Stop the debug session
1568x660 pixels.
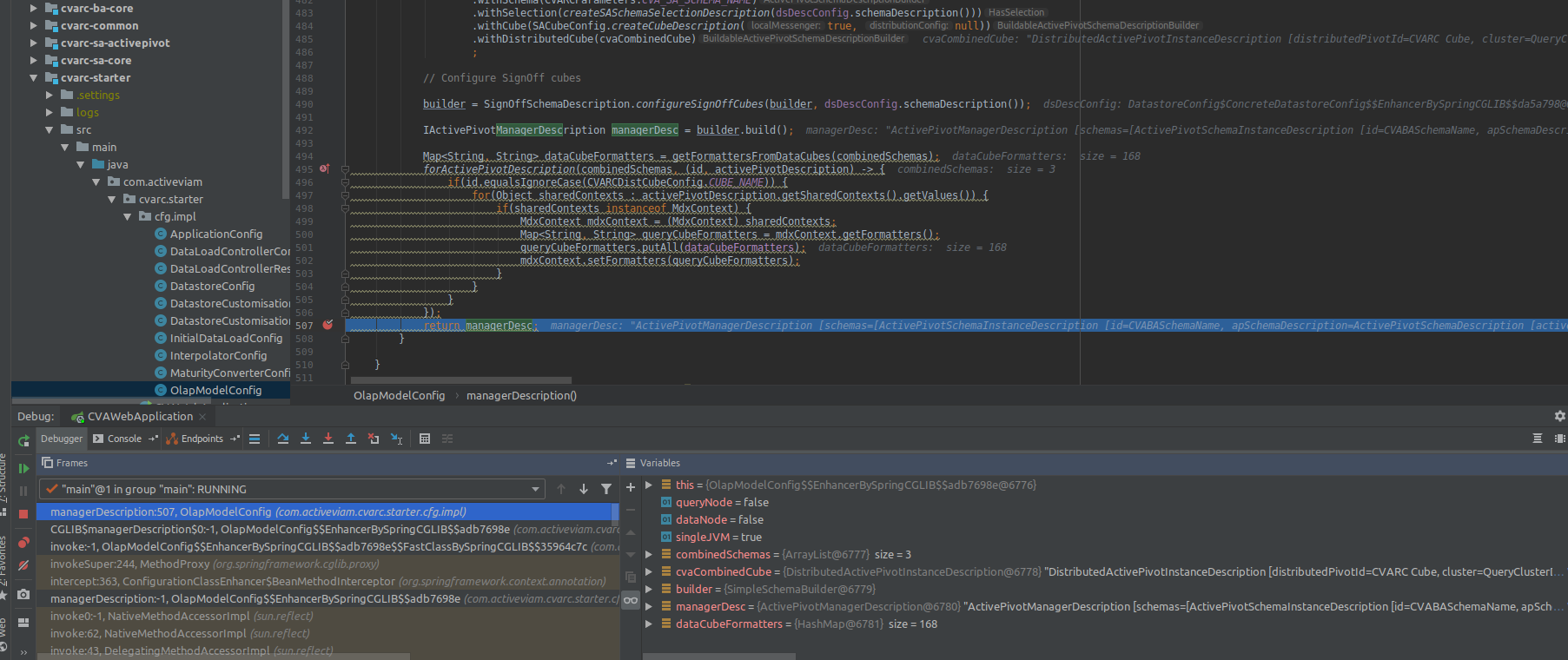coord(23,513)
